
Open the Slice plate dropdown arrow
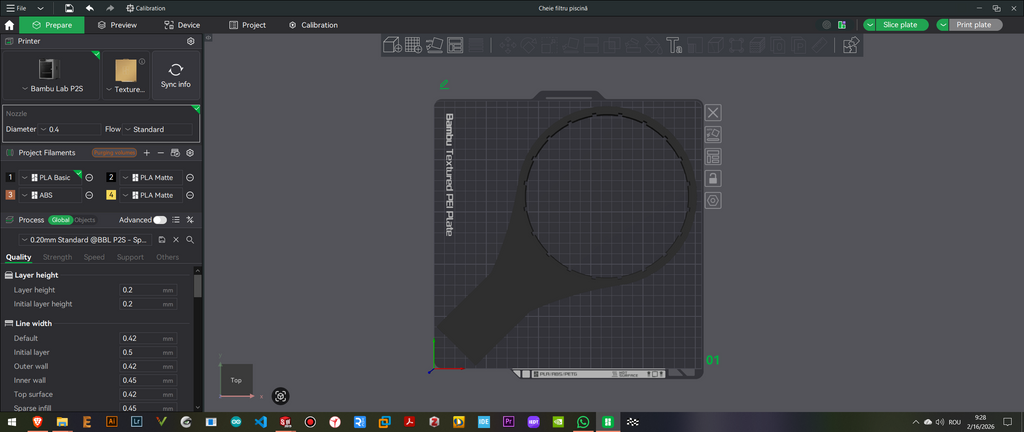(870, 25)
